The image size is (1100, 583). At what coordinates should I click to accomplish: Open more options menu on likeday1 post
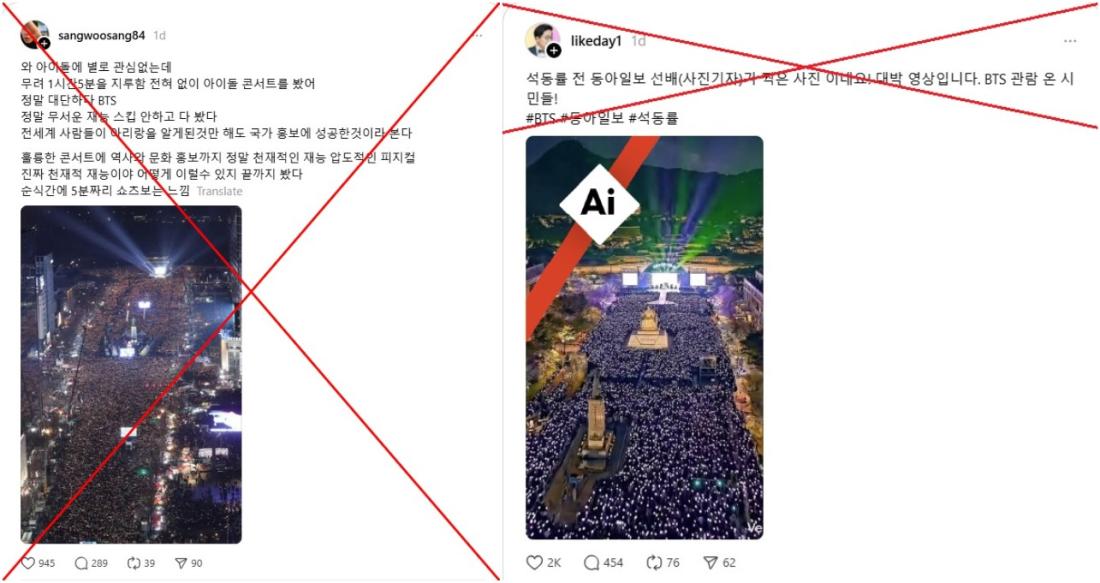(x=1070, y=41)
